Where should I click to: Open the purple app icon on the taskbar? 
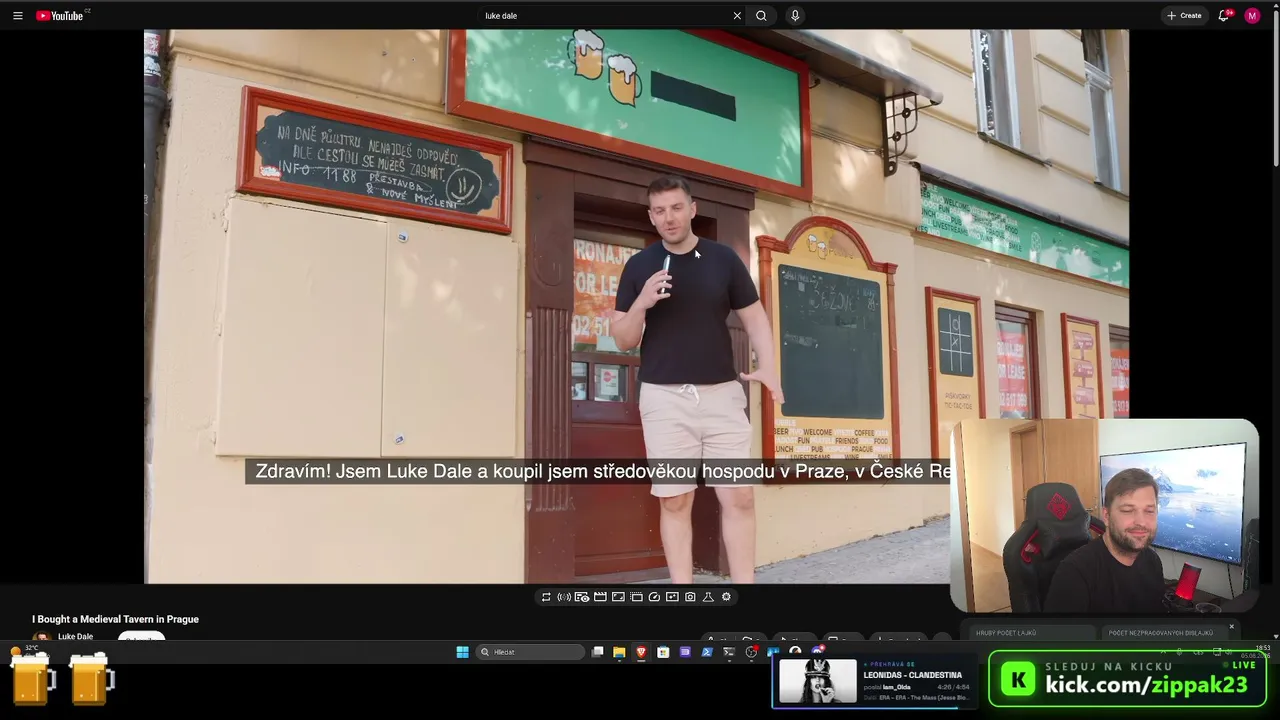(x=685, y=652)
